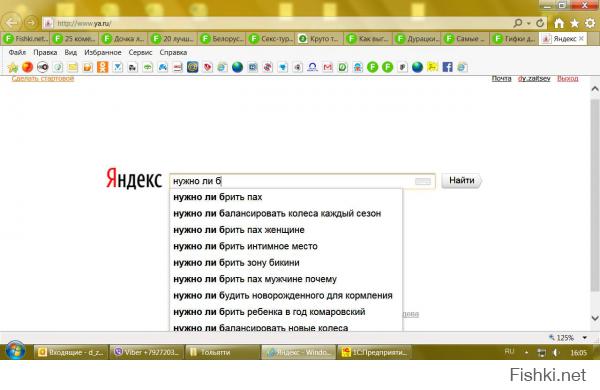Open Favorites star icon at top right
The image size is (600, 390).
click(574, 23)
